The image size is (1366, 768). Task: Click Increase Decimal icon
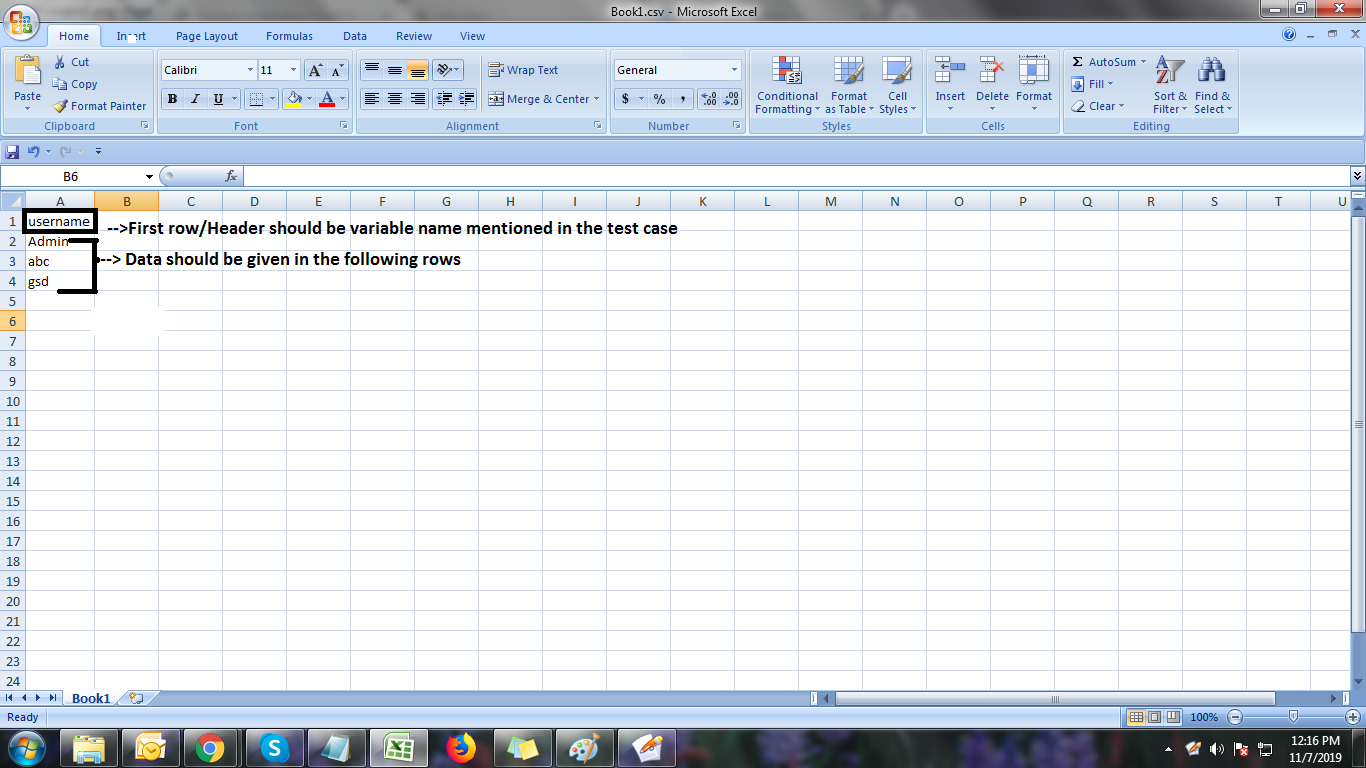point(709,99)
